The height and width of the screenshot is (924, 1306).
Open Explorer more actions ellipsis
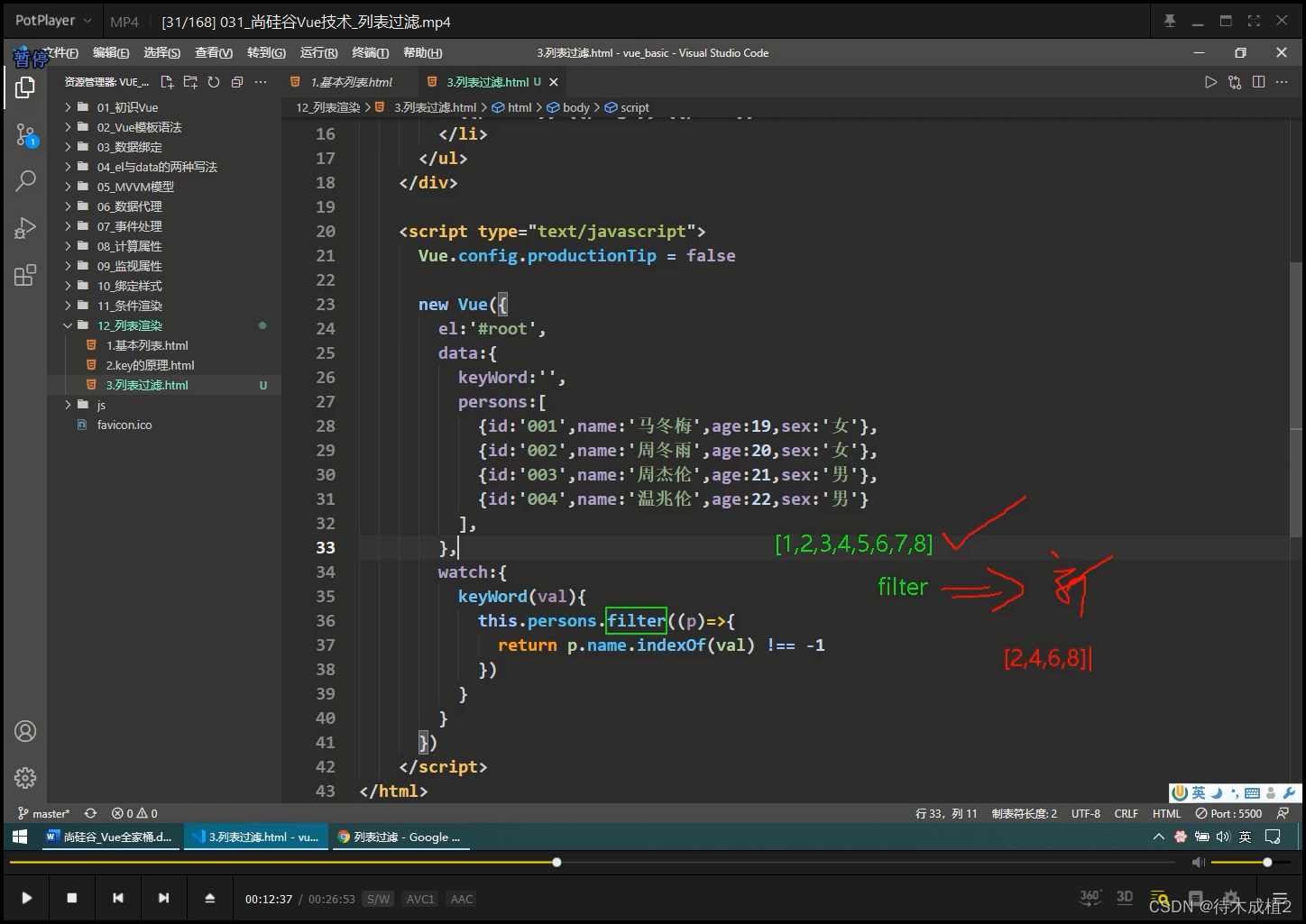point(261,82)
